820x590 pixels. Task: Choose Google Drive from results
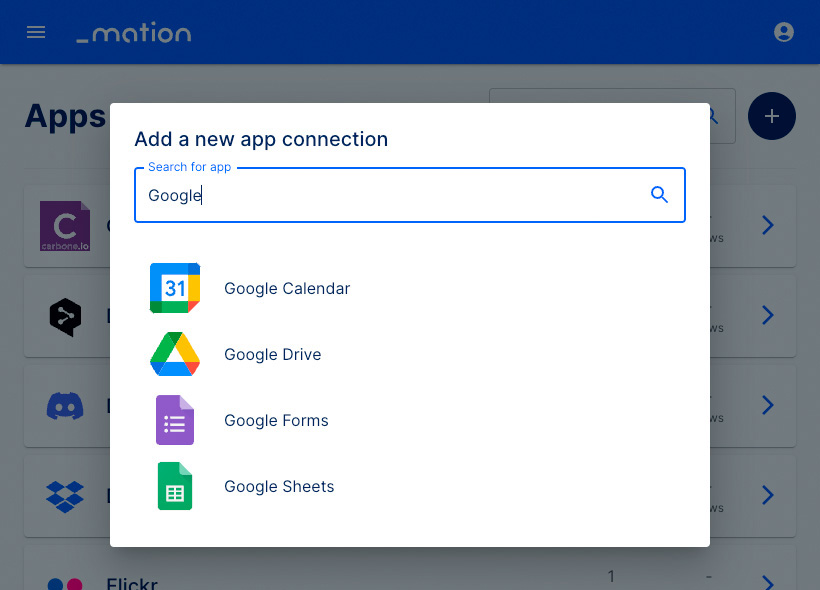point(272,354)
